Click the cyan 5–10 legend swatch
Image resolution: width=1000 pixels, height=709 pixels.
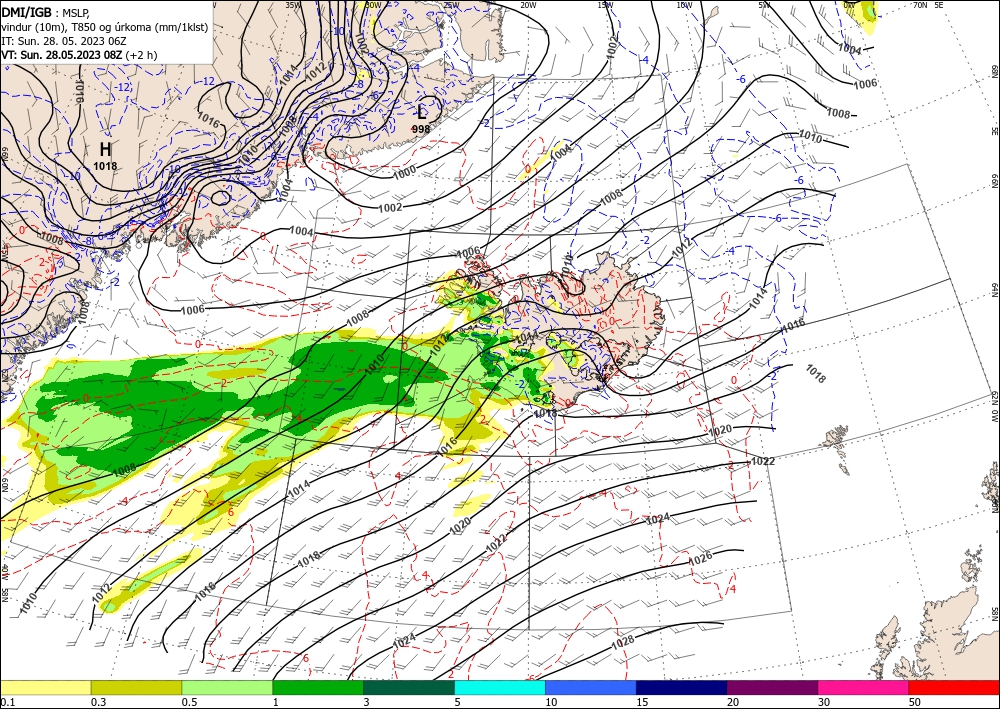coord(500,688)
